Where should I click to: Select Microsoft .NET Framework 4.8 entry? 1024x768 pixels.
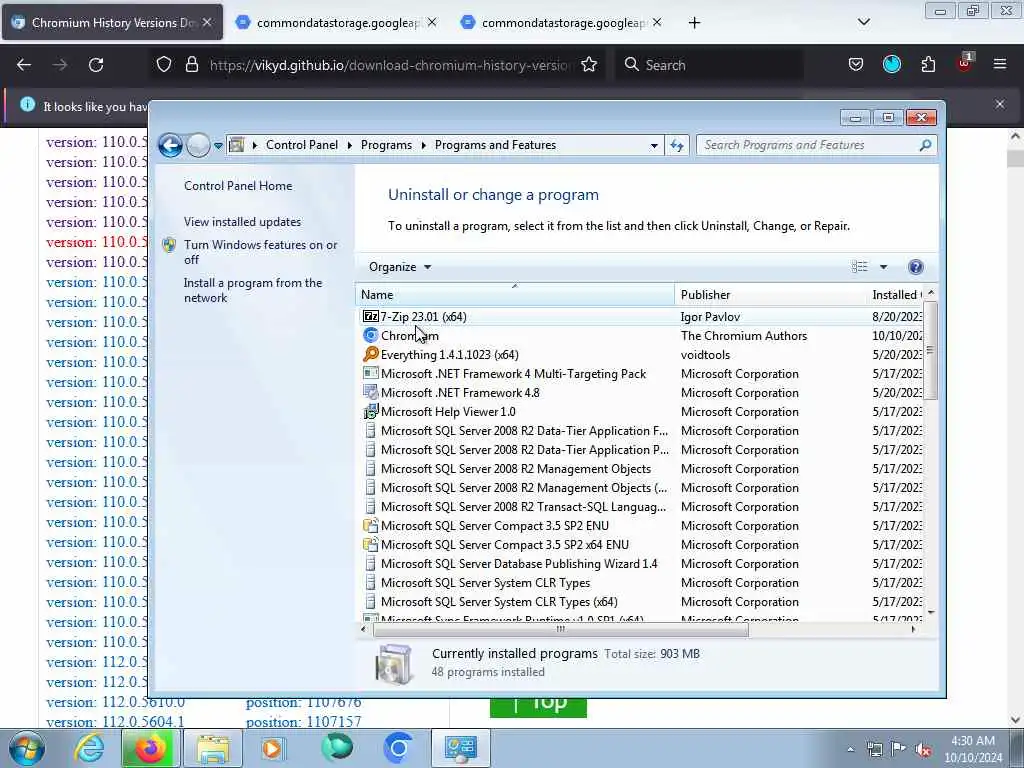point(451,393)
